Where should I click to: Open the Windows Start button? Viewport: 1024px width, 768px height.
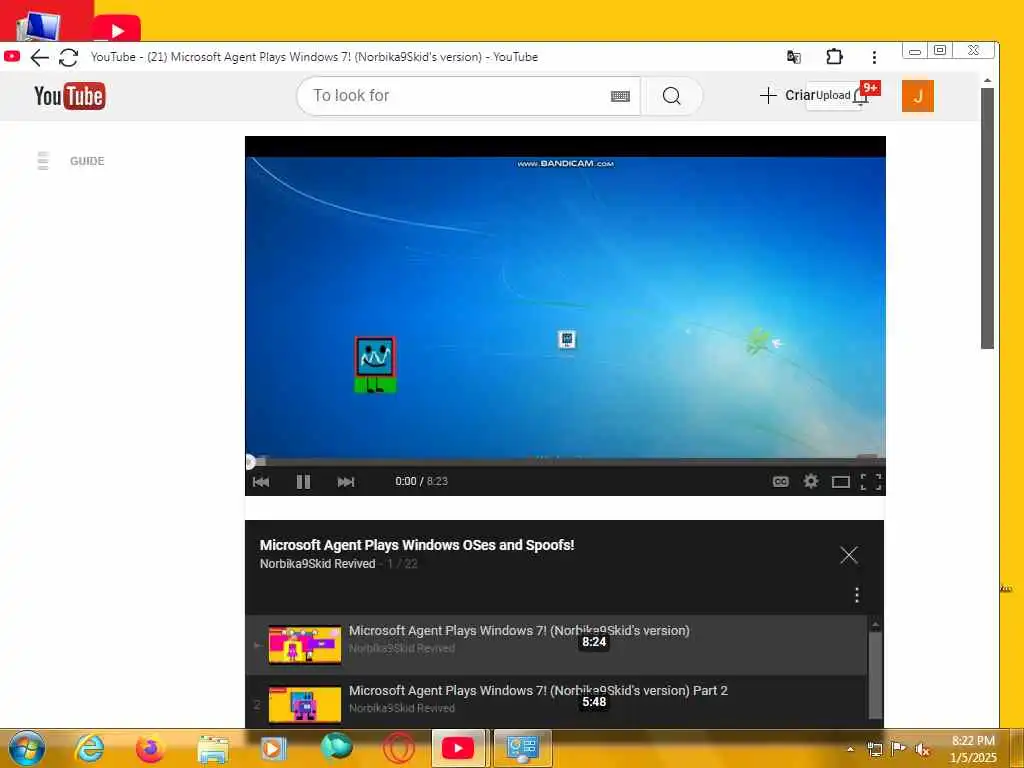click(x=27, y=748)
